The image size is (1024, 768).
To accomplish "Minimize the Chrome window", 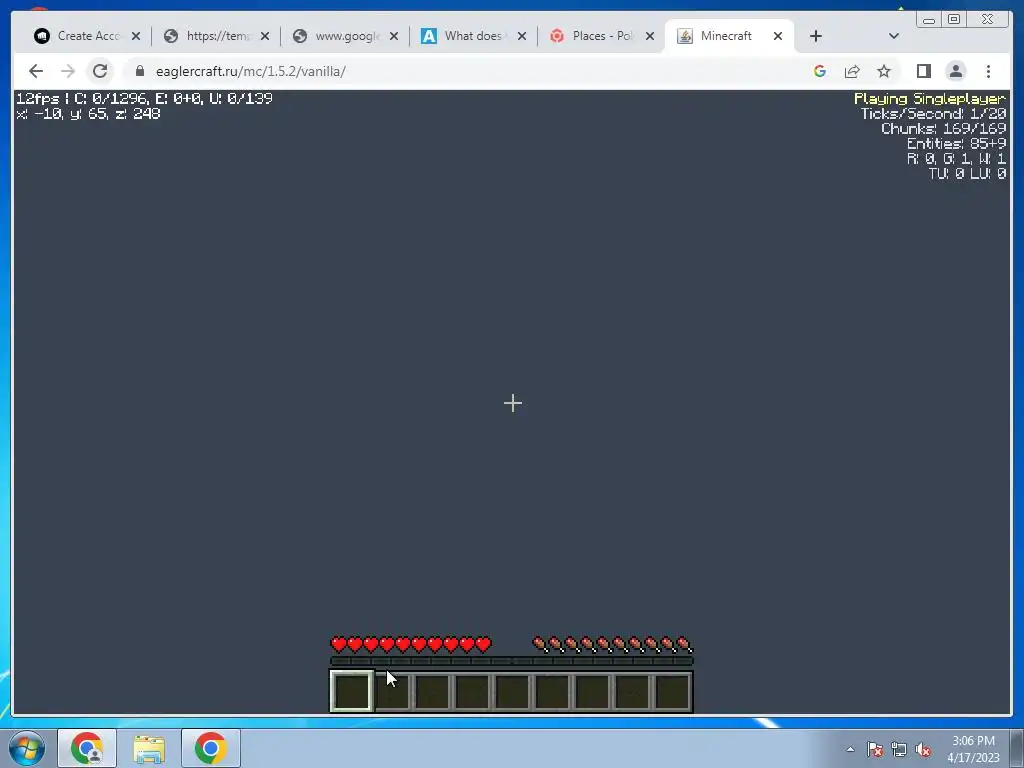I will [929, 20].
